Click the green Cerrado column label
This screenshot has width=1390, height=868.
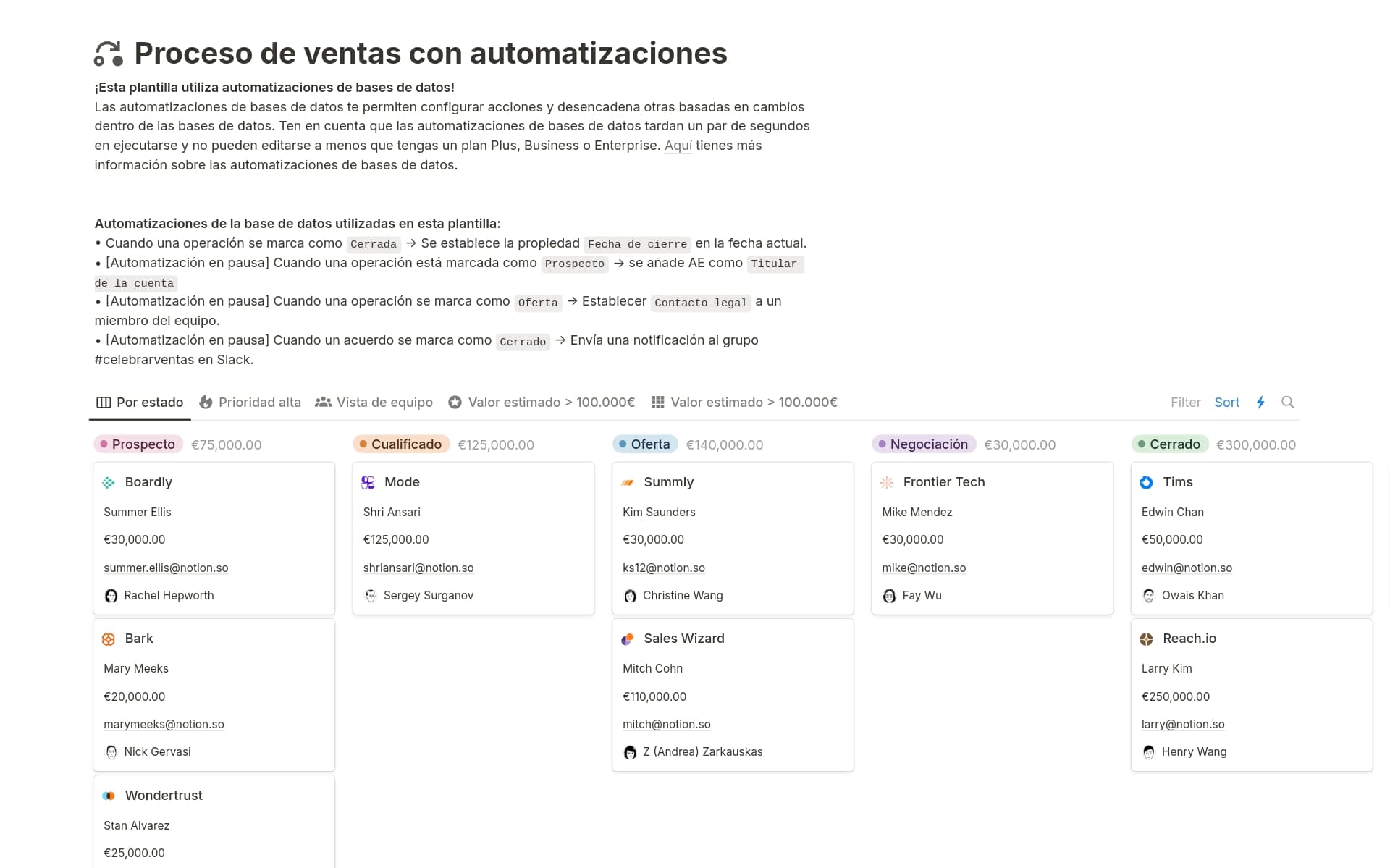tap(1169, 444)
